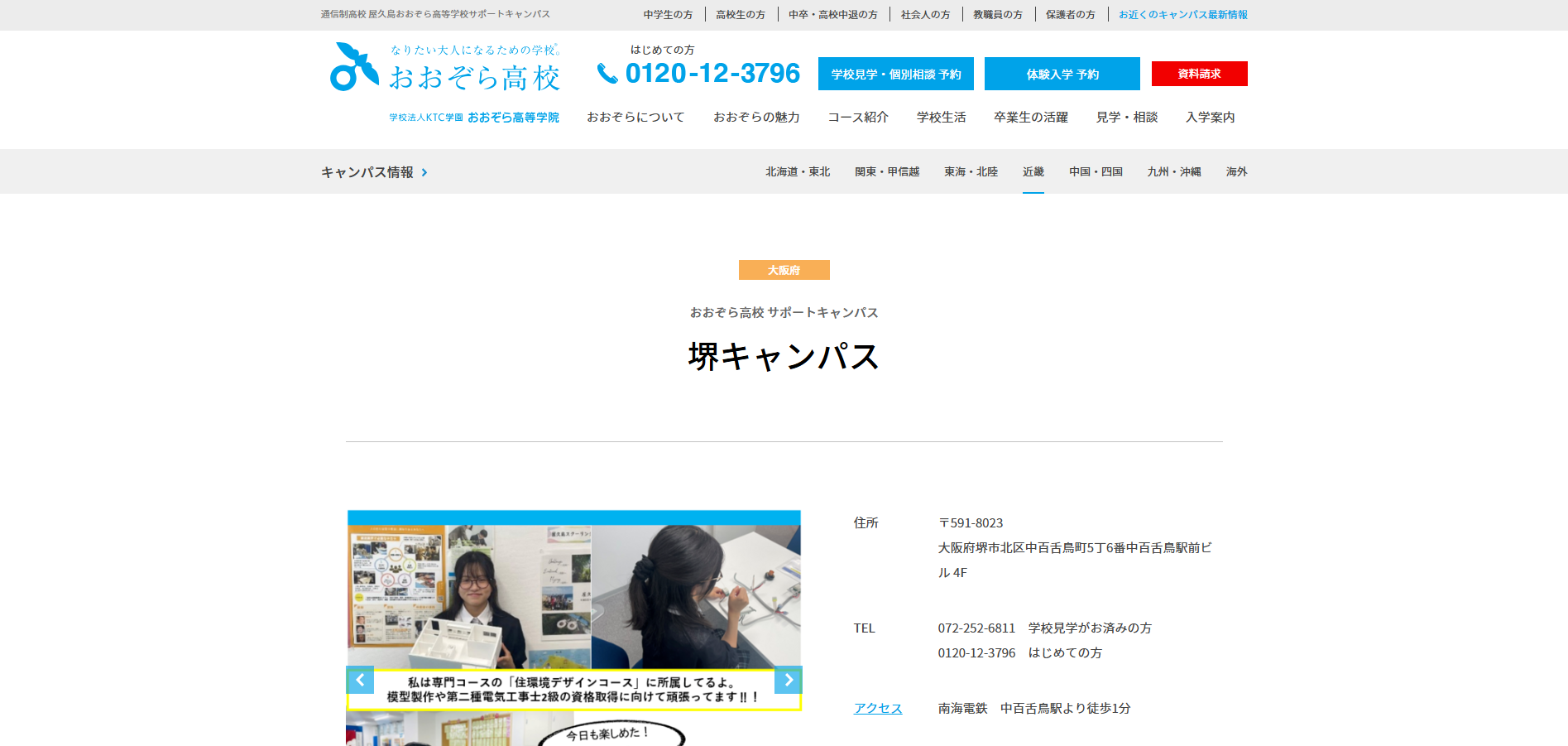Viewport: 1568px width, 746px height.
Task: Select 東海・北陸 region tab
Action: coord(971,171)
